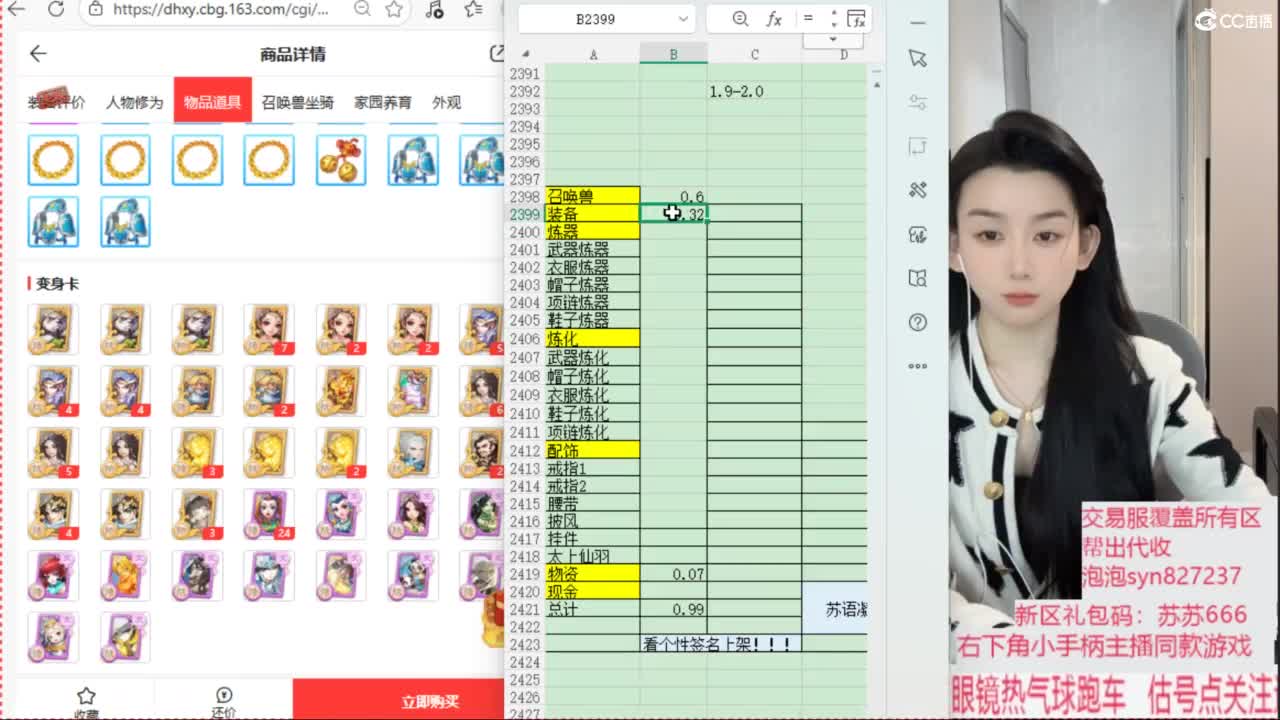Screen dimensions: 1280x720
Task: Click the cell with value 0.6
Action: 674,196
